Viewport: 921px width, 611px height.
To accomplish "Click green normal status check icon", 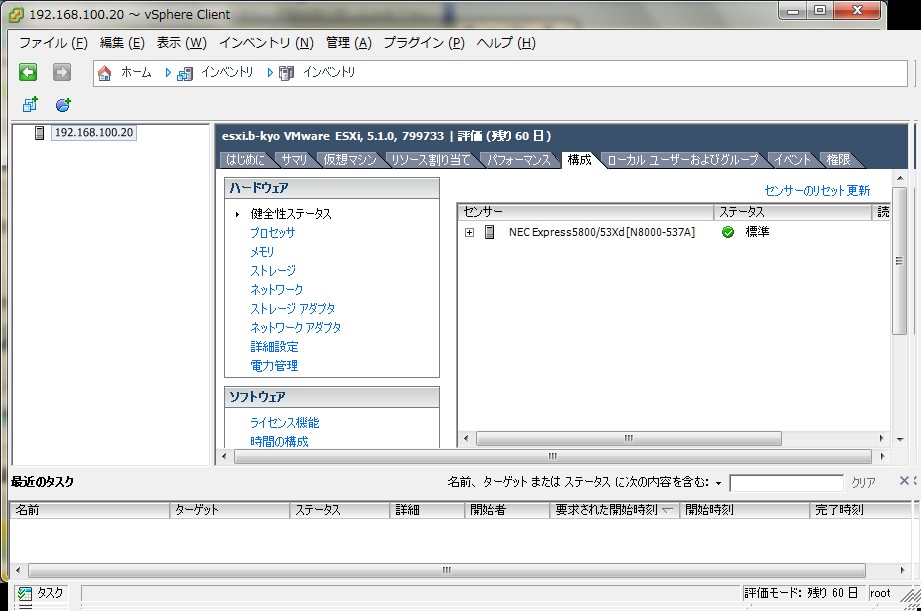I will click(x=728, y=232).
